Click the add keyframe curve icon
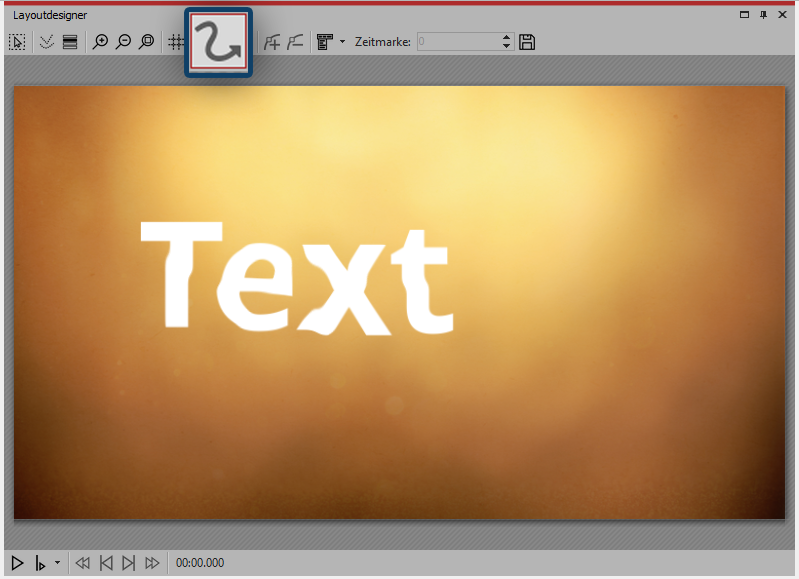Viewport: 799px width, 579px height. click(x=272, y=42)
